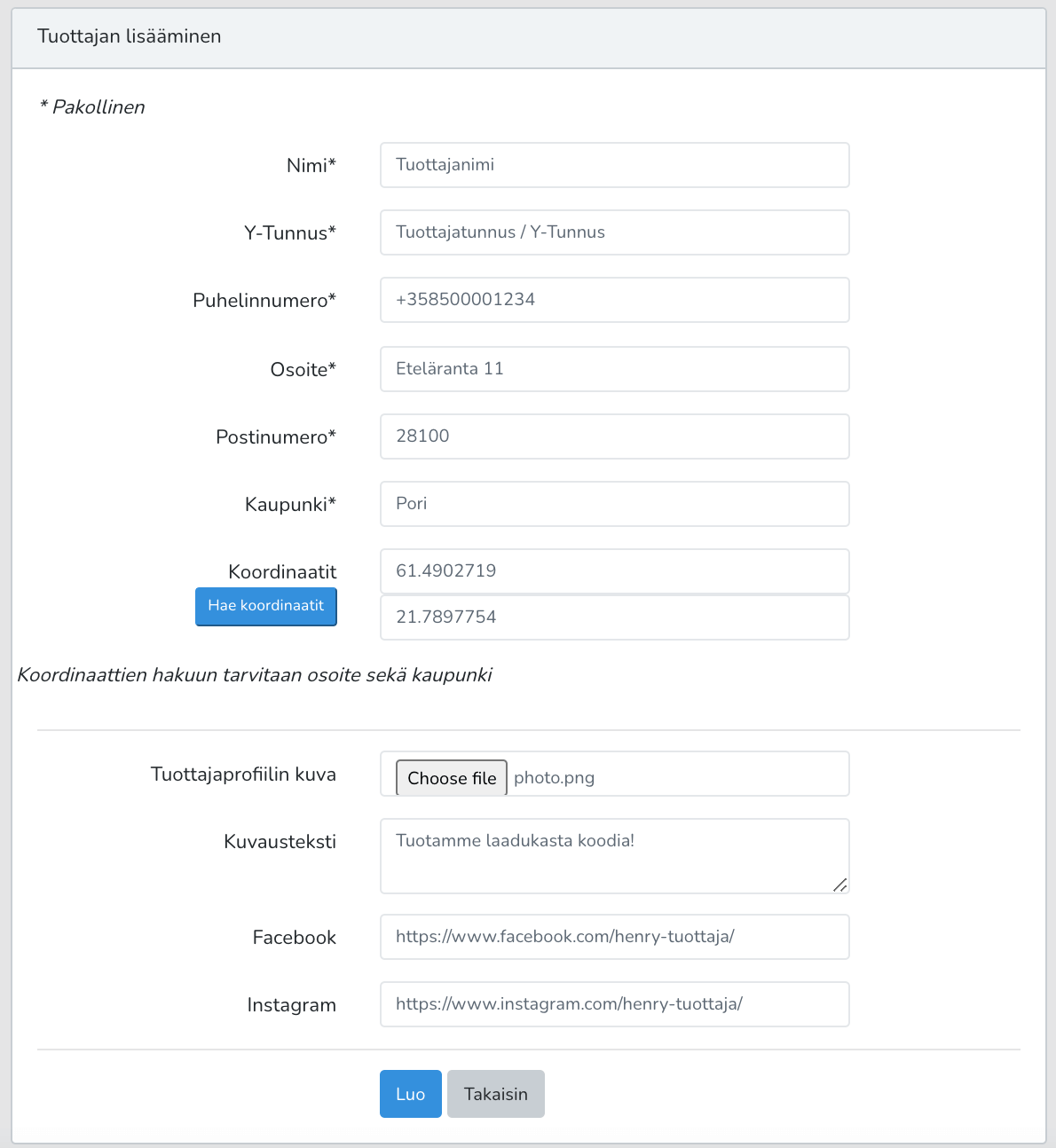1056x1148 pixels.
Task: Select the Puhelinnumero phone field
Action: tap(614, 300)
